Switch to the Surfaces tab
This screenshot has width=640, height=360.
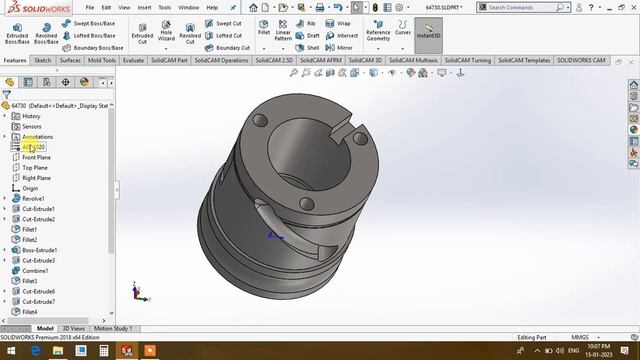pyautogui.click(x=70, y=60)
